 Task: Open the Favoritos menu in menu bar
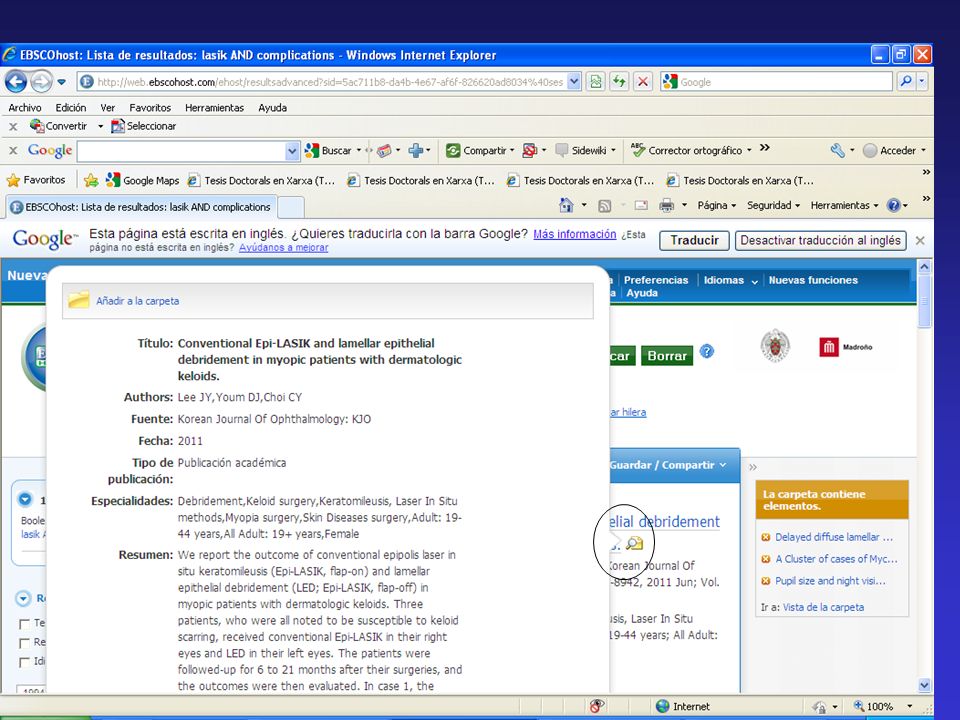150,108
